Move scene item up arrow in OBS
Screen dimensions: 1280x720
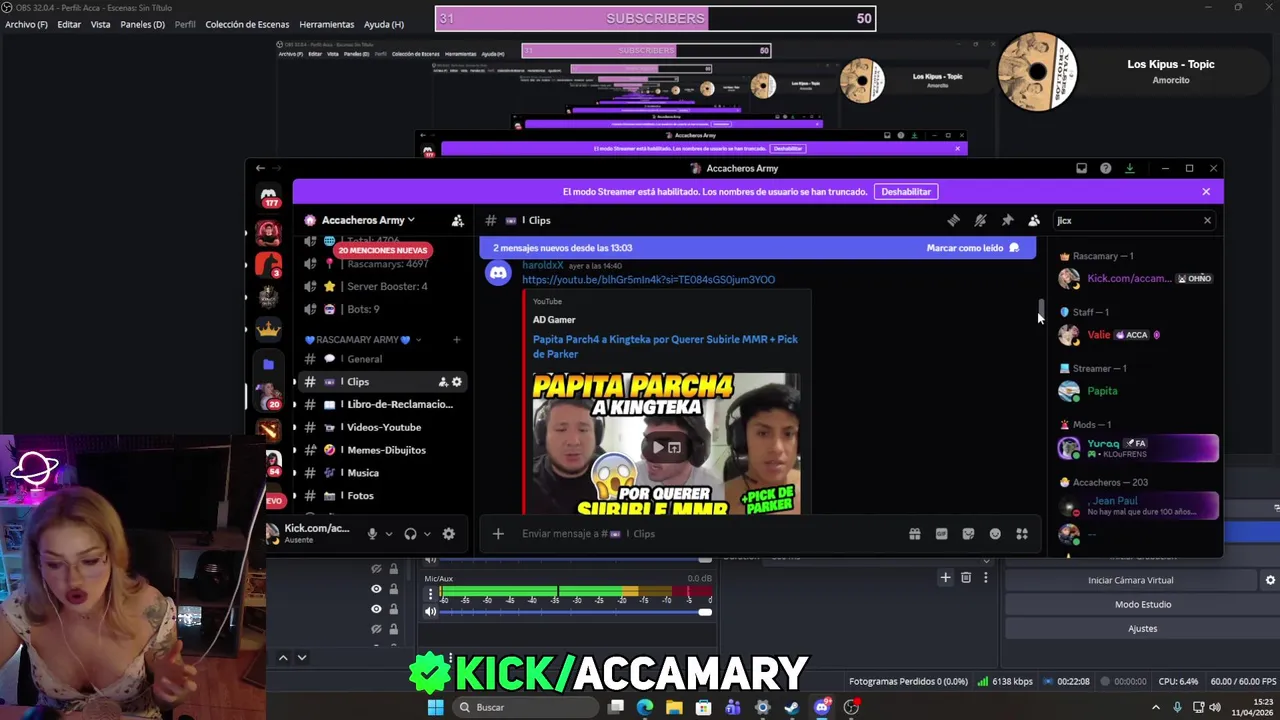coord(283,657)
